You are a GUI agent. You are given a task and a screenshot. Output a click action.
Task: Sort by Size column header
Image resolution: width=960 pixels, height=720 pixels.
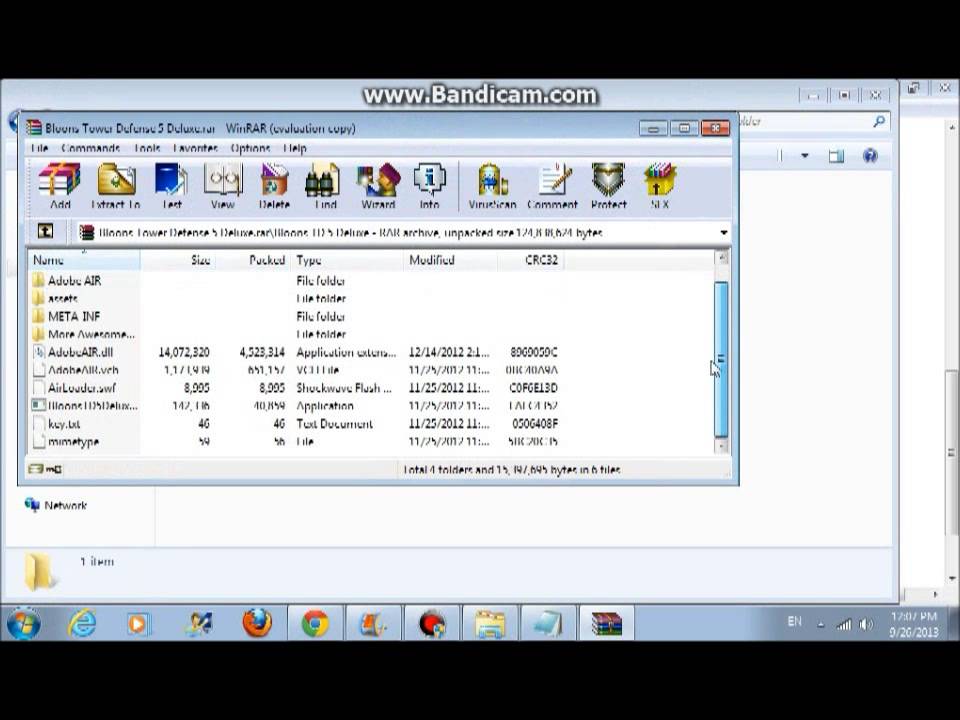[x=178, y=260]
